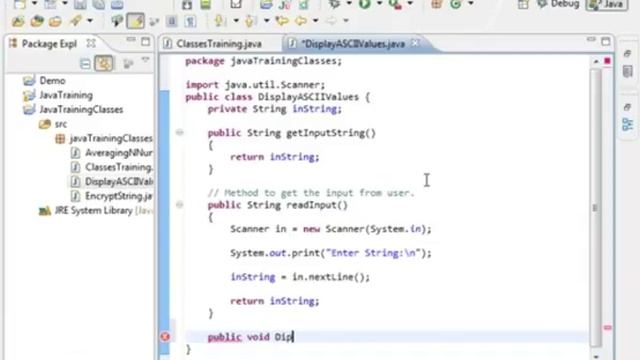
Task: Click the editor scrollbar up arrow
Action: [x=596, y=61]
